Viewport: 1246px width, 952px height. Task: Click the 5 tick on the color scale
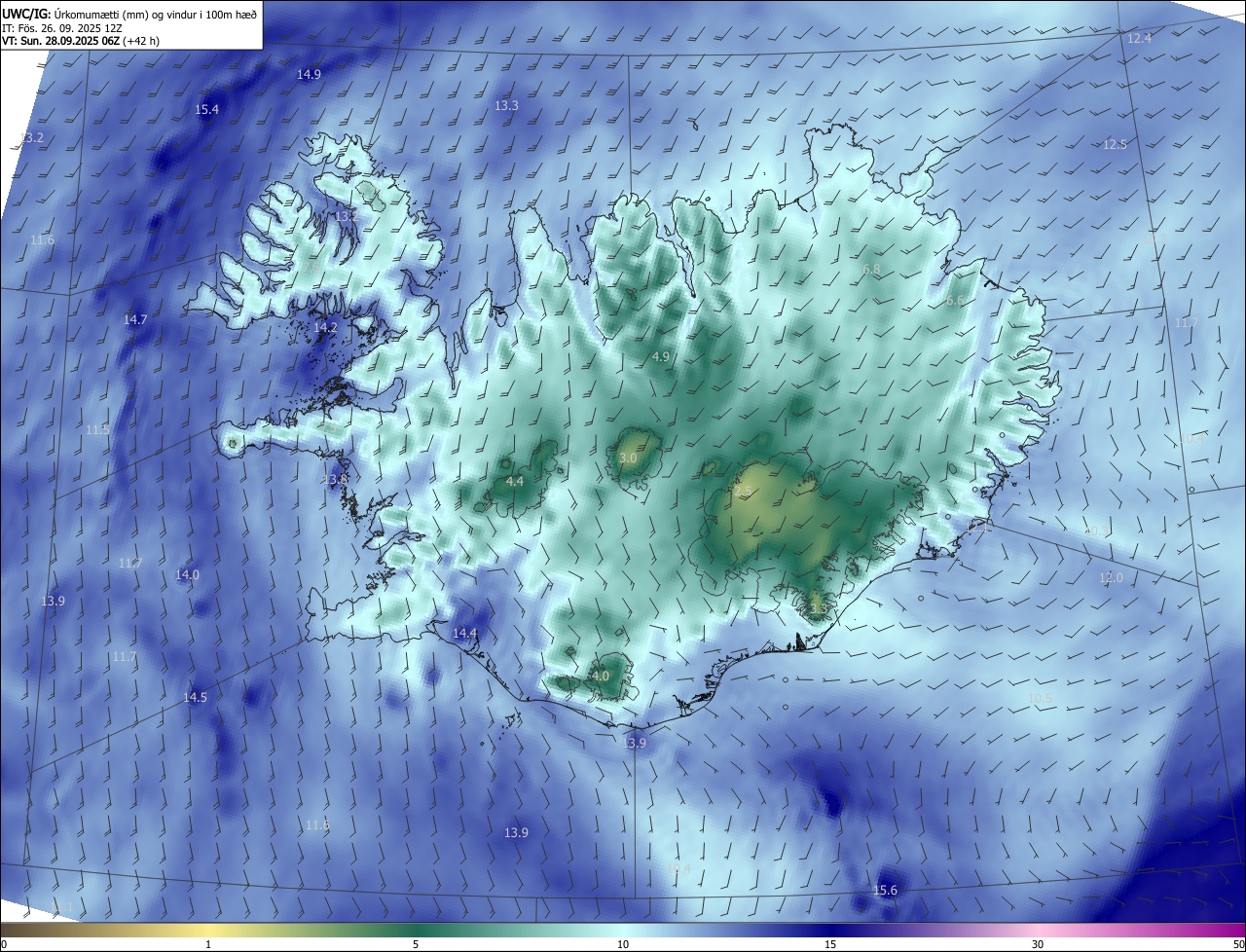(x=416, y=944)
